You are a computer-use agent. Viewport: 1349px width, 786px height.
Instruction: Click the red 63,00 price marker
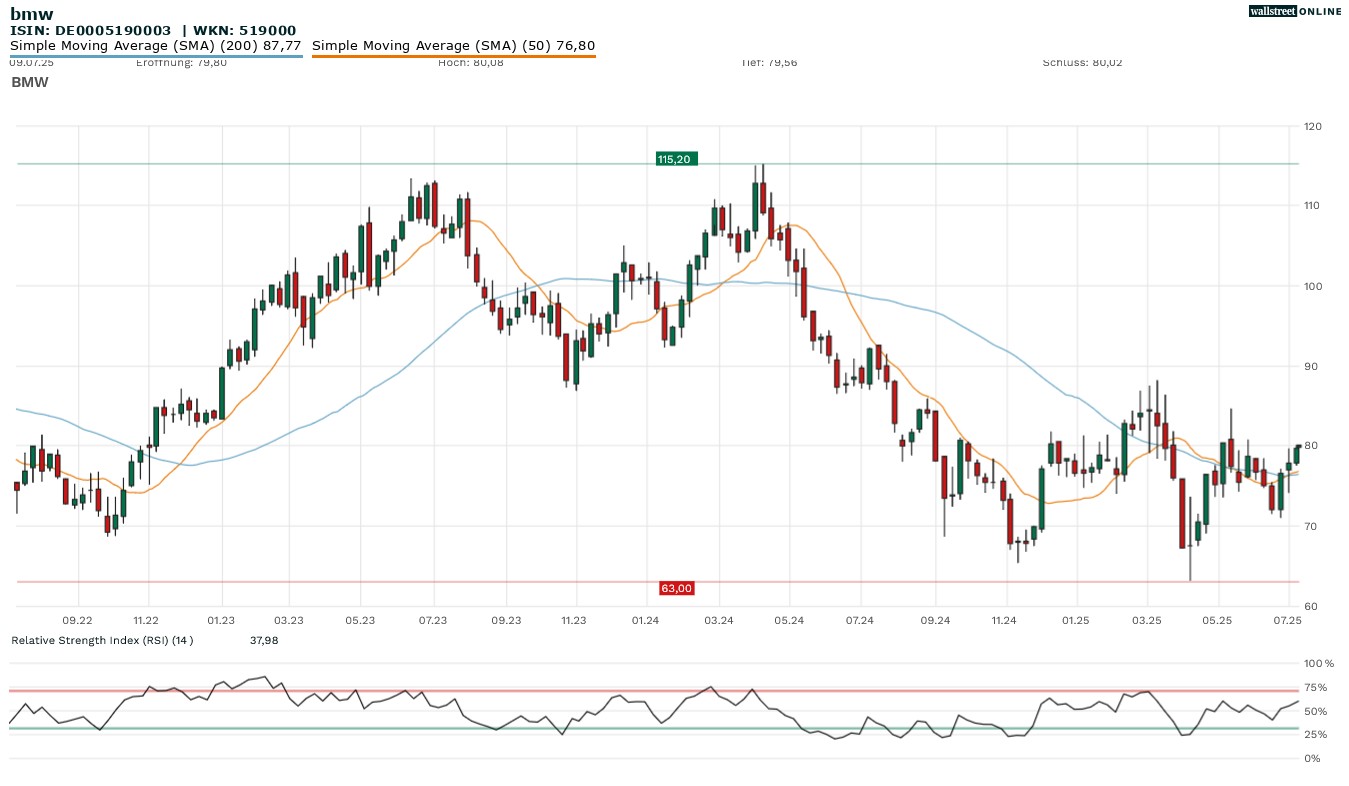click(676, 588)
